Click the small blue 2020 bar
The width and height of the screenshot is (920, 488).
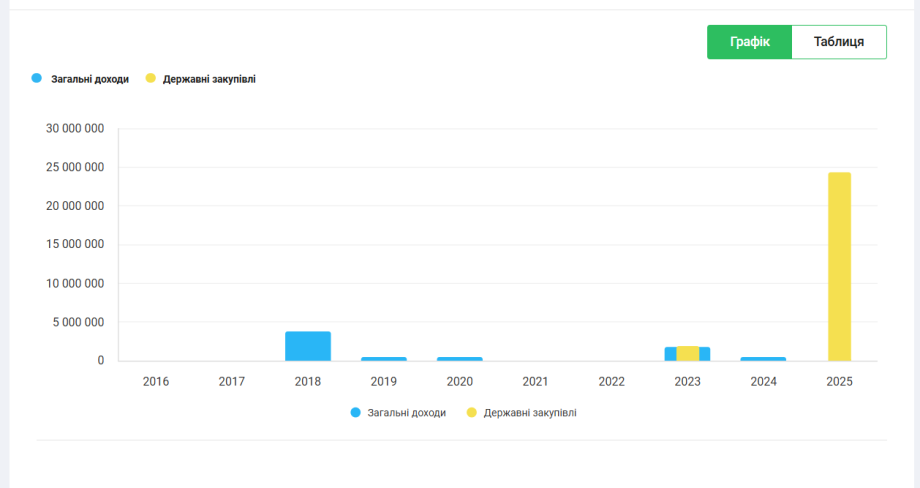(460, 358)
